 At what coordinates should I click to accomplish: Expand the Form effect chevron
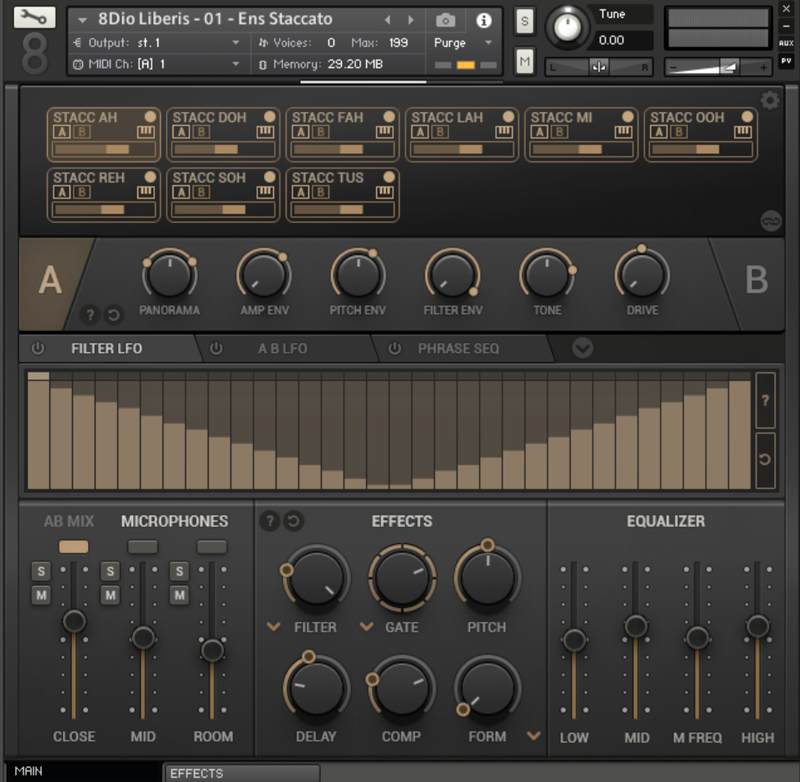tap(534, 736)
